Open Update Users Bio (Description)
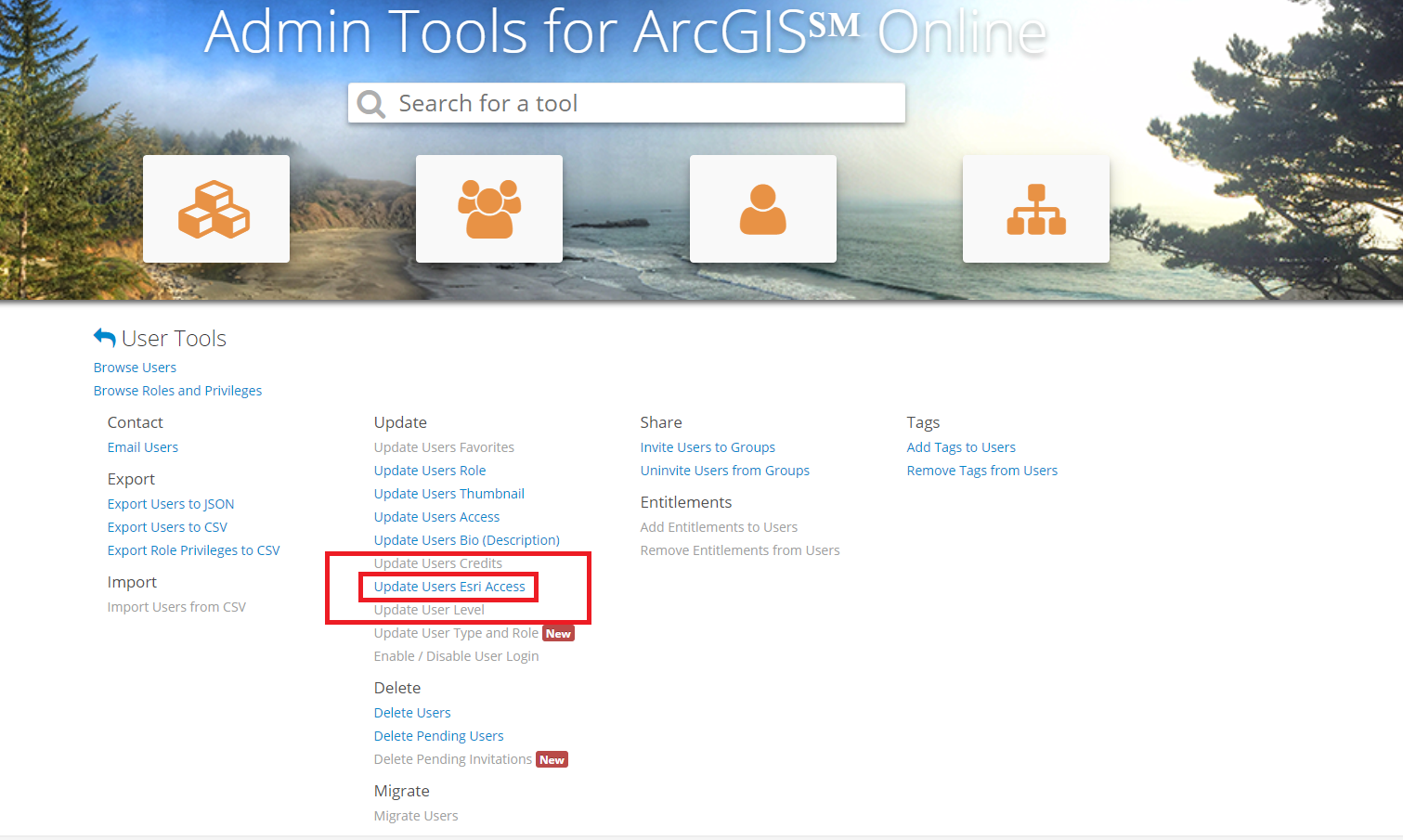The image size is (1403, 840). pyautogui.click(x=467, y=540)
